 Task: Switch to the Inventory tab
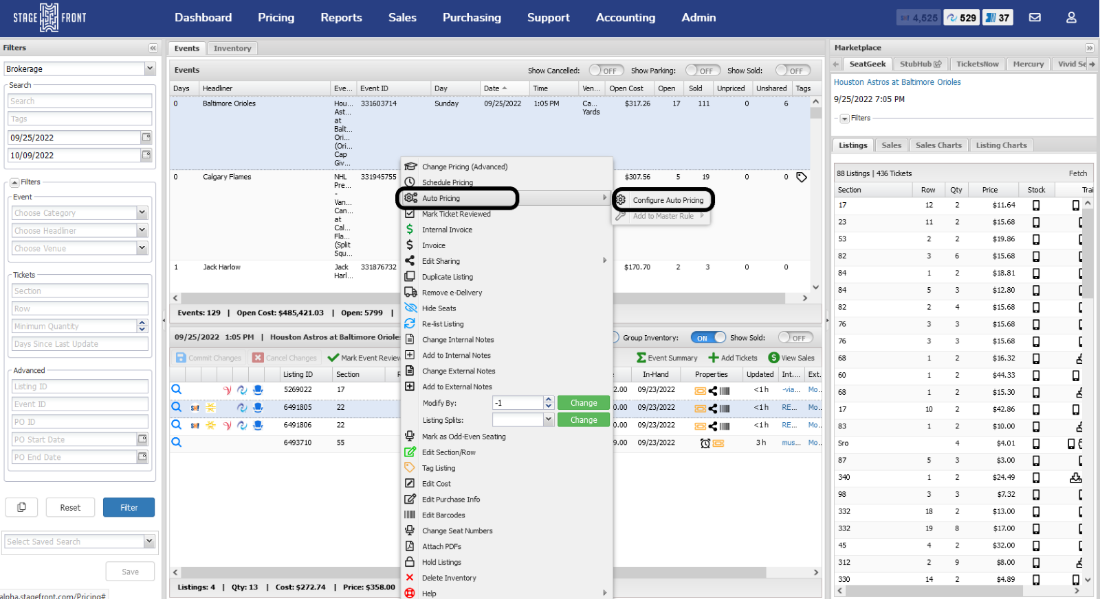(x=232, y=48)
